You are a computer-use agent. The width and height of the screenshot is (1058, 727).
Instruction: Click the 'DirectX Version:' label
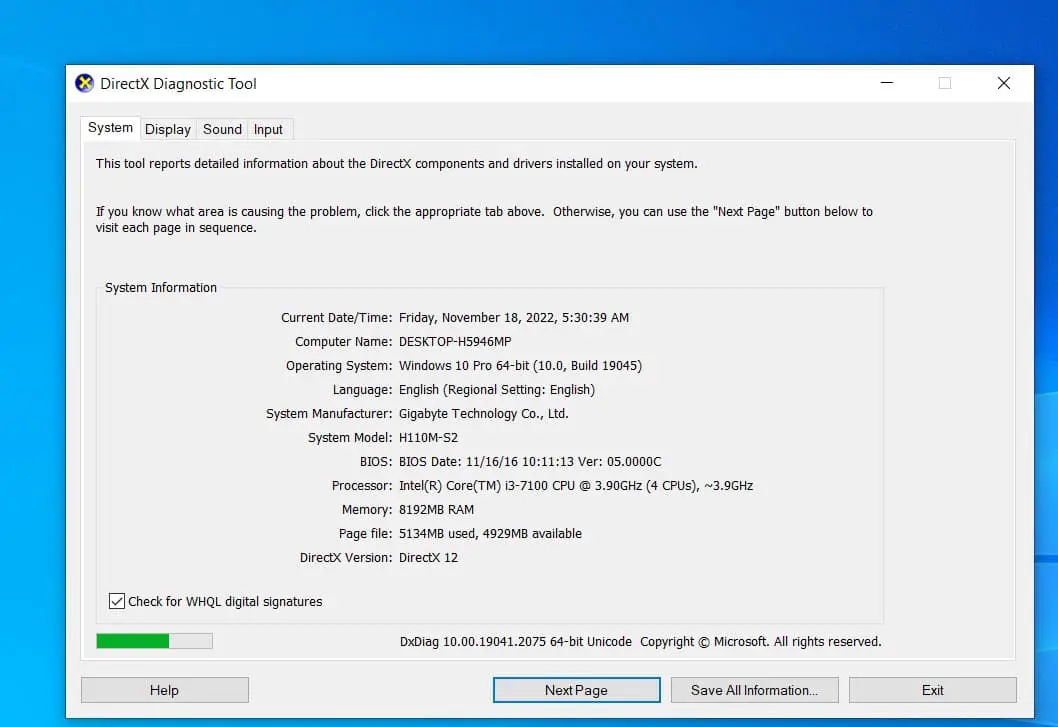tap(345, 558)
